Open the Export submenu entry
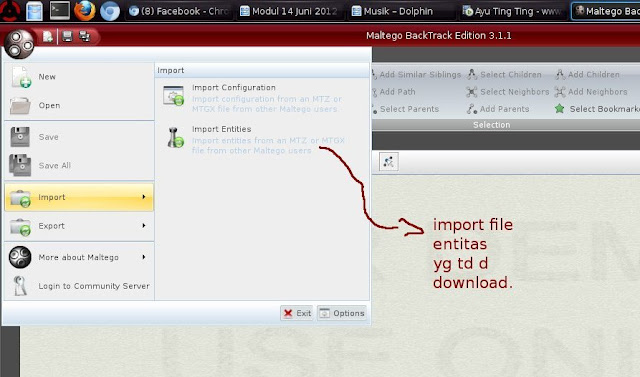Viewport: 640px width, 377px height. coord(79,226)
